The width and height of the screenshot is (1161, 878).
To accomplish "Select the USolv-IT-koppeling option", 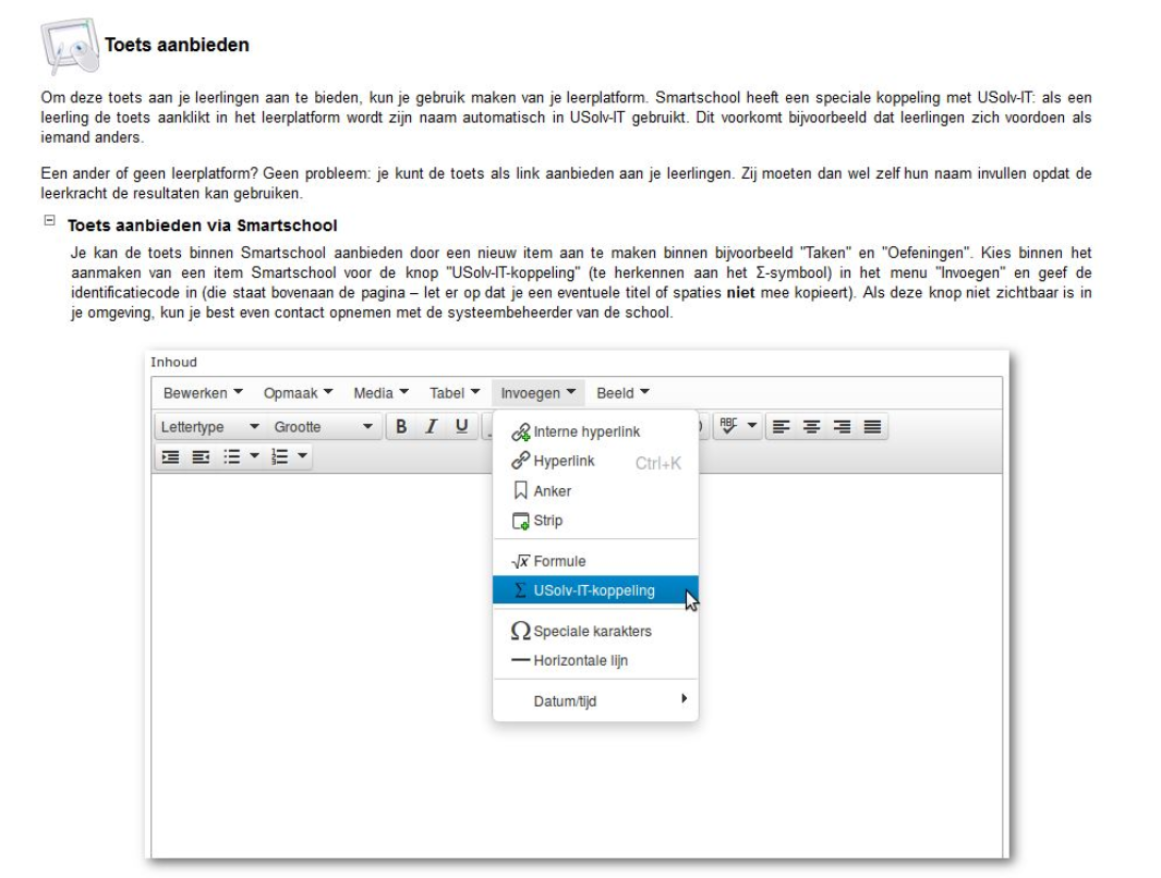I will 595,591.
